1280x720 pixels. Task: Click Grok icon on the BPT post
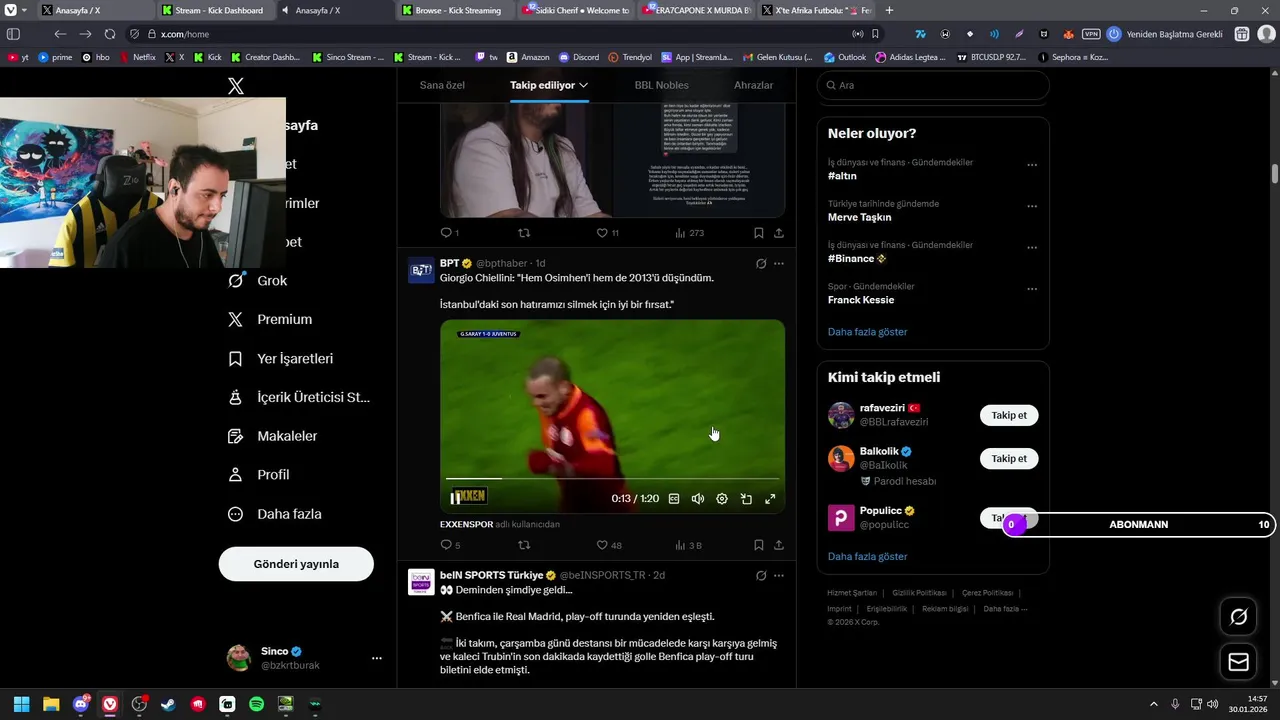coord(761,264)
